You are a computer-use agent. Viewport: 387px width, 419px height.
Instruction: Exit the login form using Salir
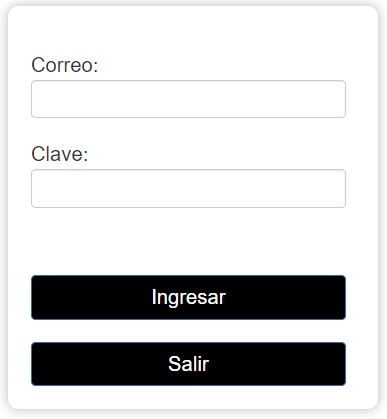pos(188,364)
